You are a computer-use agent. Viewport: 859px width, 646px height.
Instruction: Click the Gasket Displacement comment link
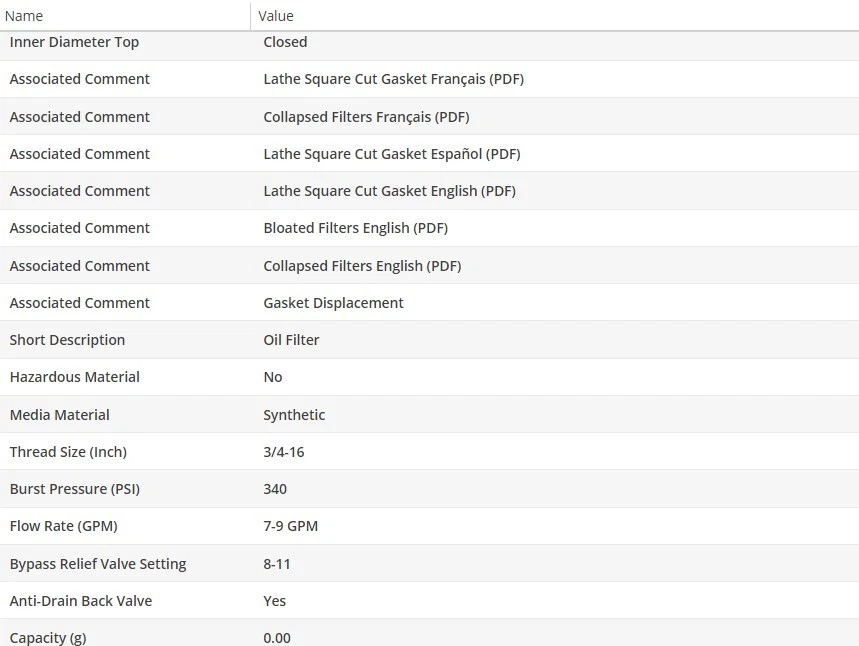(x=333, y=303)
